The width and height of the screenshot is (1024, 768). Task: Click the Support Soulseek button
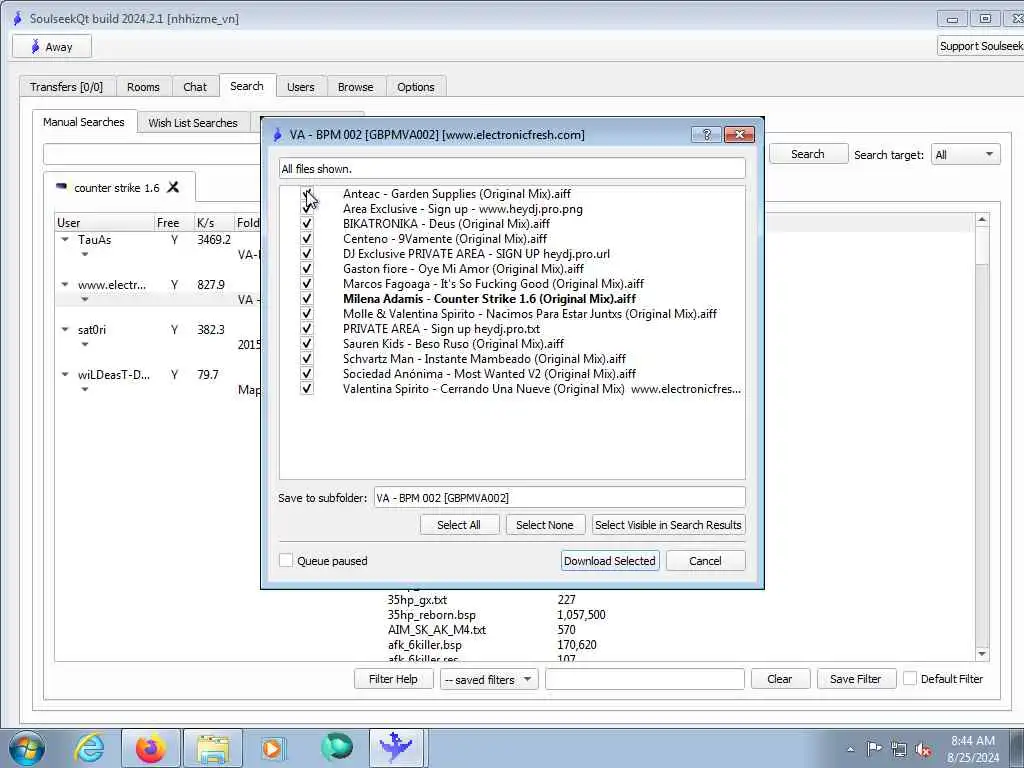[x=981, y=46]
